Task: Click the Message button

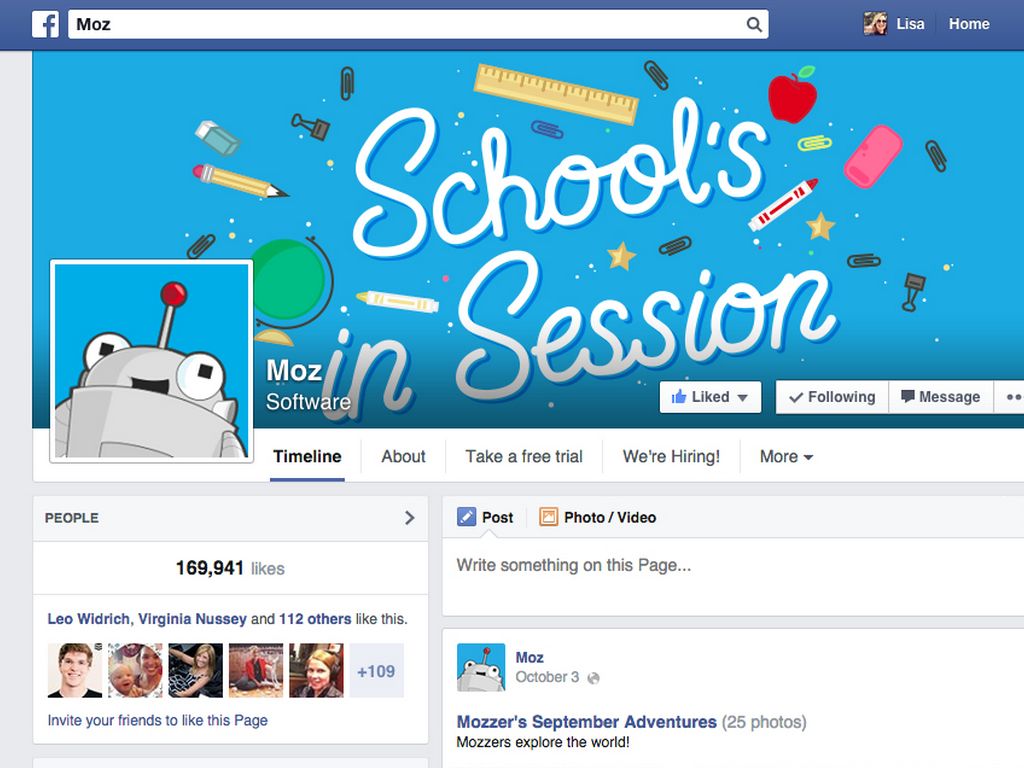Action: pos(941,397)
